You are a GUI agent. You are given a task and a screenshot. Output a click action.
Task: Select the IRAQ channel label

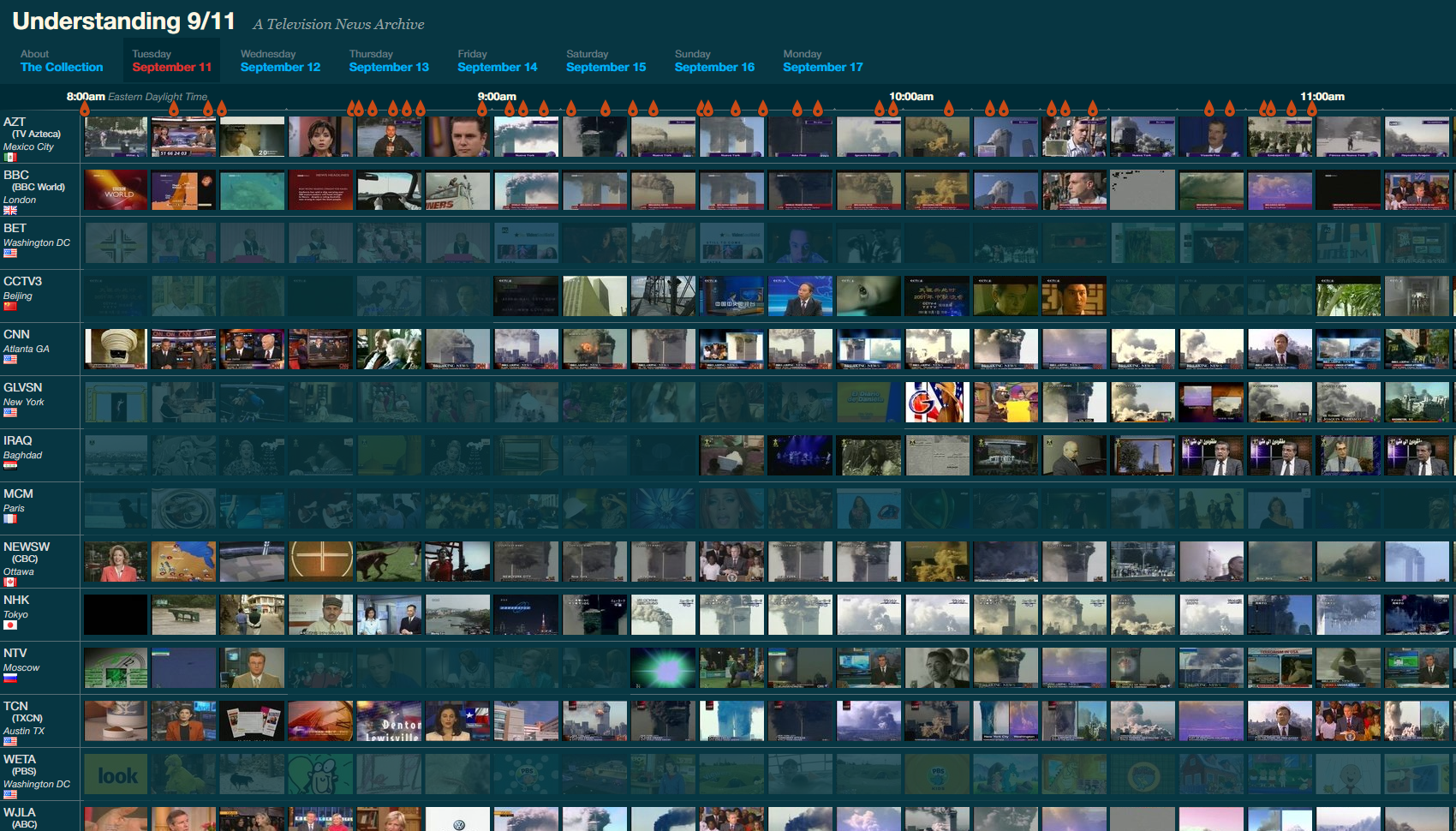tap(17, 440)
